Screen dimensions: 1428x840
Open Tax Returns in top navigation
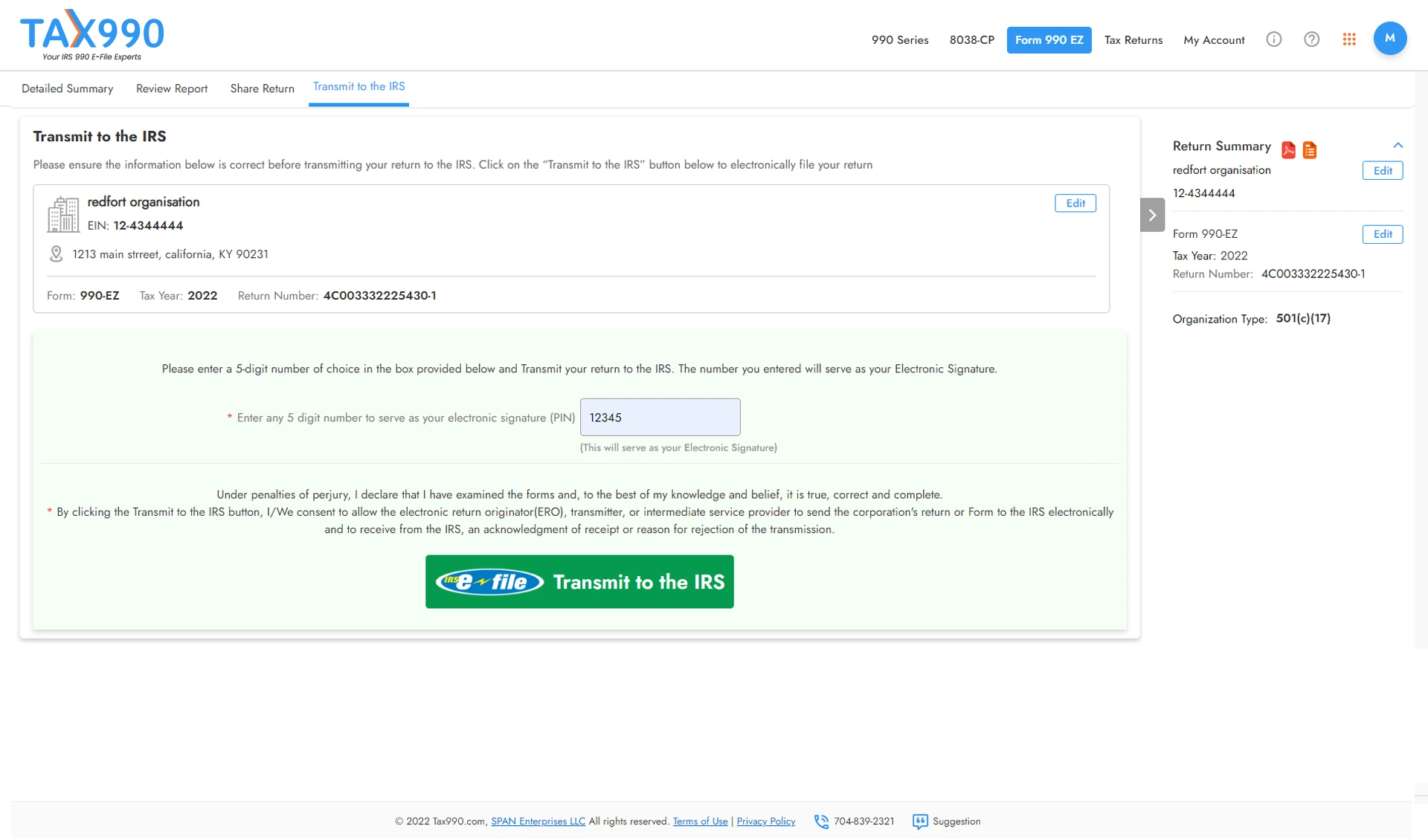1133,40
